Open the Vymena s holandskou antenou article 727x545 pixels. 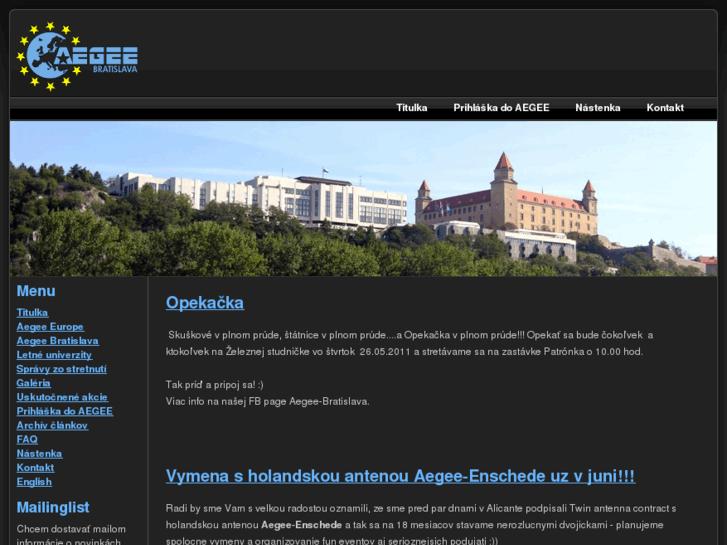[x=400, y=476]
